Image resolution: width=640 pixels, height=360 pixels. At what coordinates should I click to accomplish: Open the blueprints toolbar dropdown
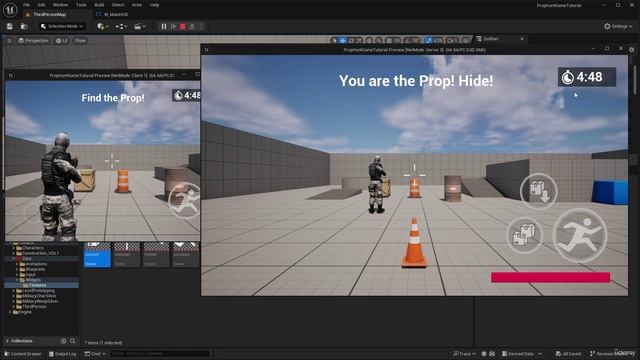(x=121, y=26)
